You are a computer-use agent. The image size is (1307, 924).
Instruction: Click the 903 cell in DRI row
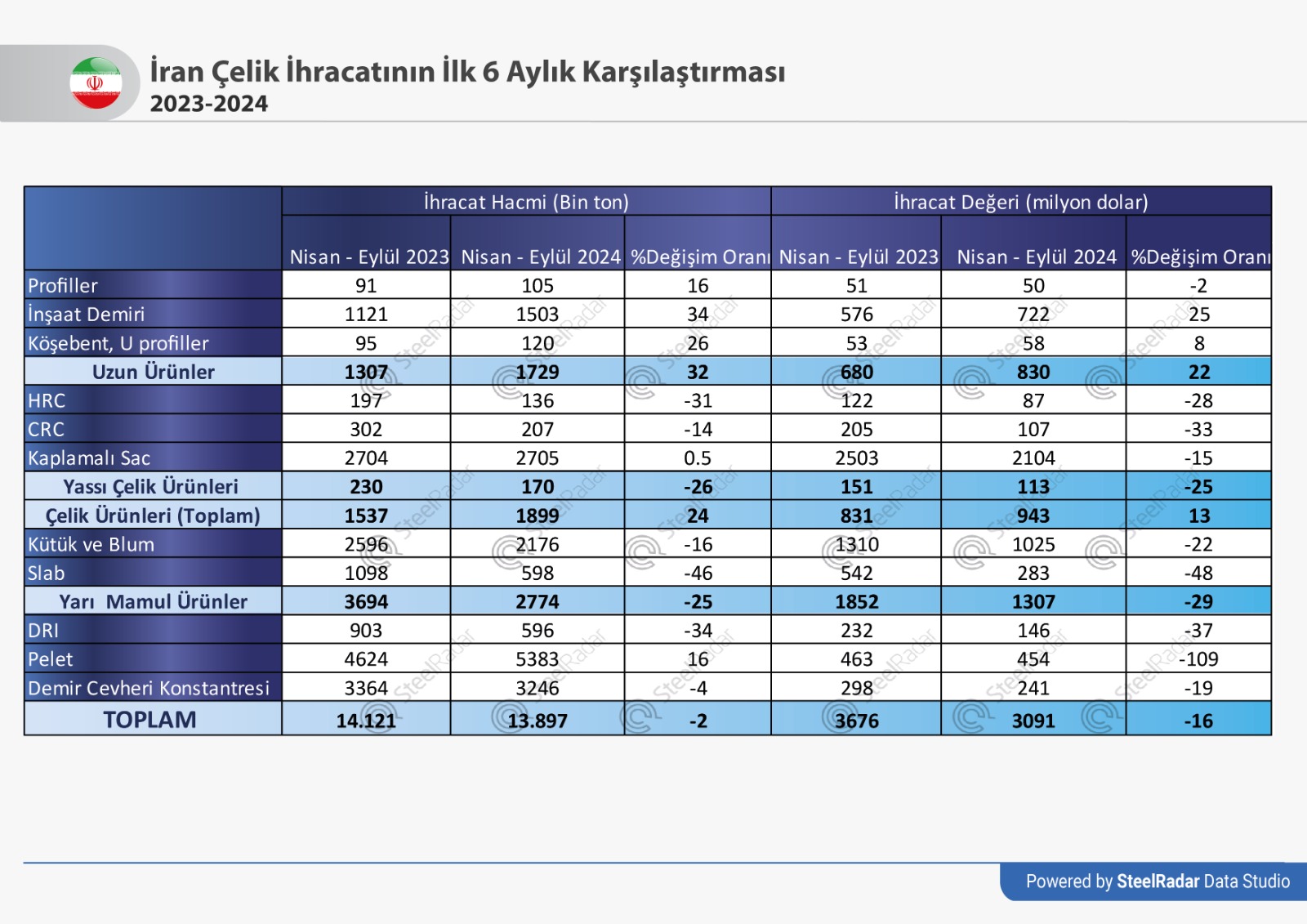[366, 630]
